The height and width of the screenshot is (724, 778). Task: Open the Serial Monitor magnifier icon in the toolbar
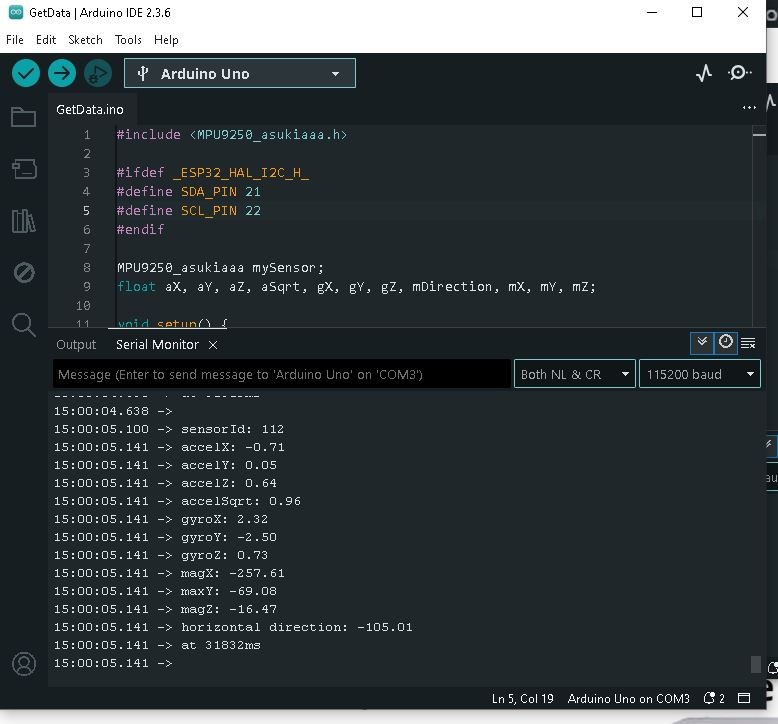click(x=739, y=73)
